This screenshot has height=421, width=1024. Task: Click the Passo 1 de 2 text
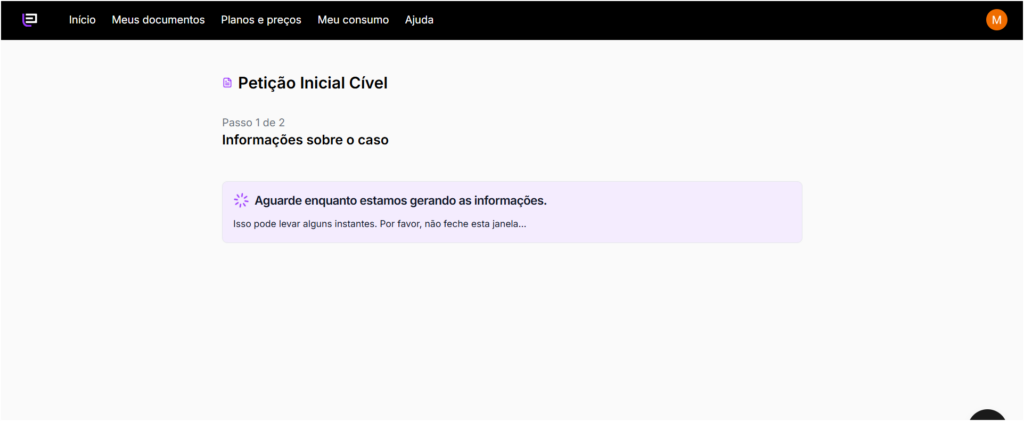click(253, 123)
